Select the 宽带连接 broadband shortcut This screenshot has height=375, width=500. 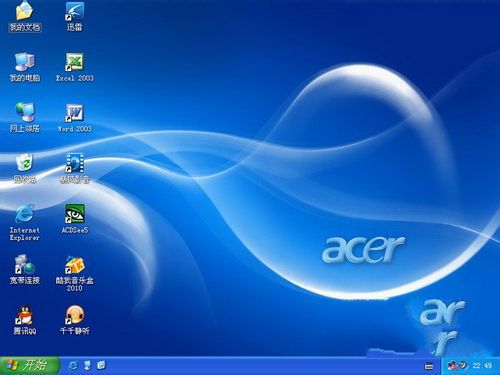pos(25,270)
